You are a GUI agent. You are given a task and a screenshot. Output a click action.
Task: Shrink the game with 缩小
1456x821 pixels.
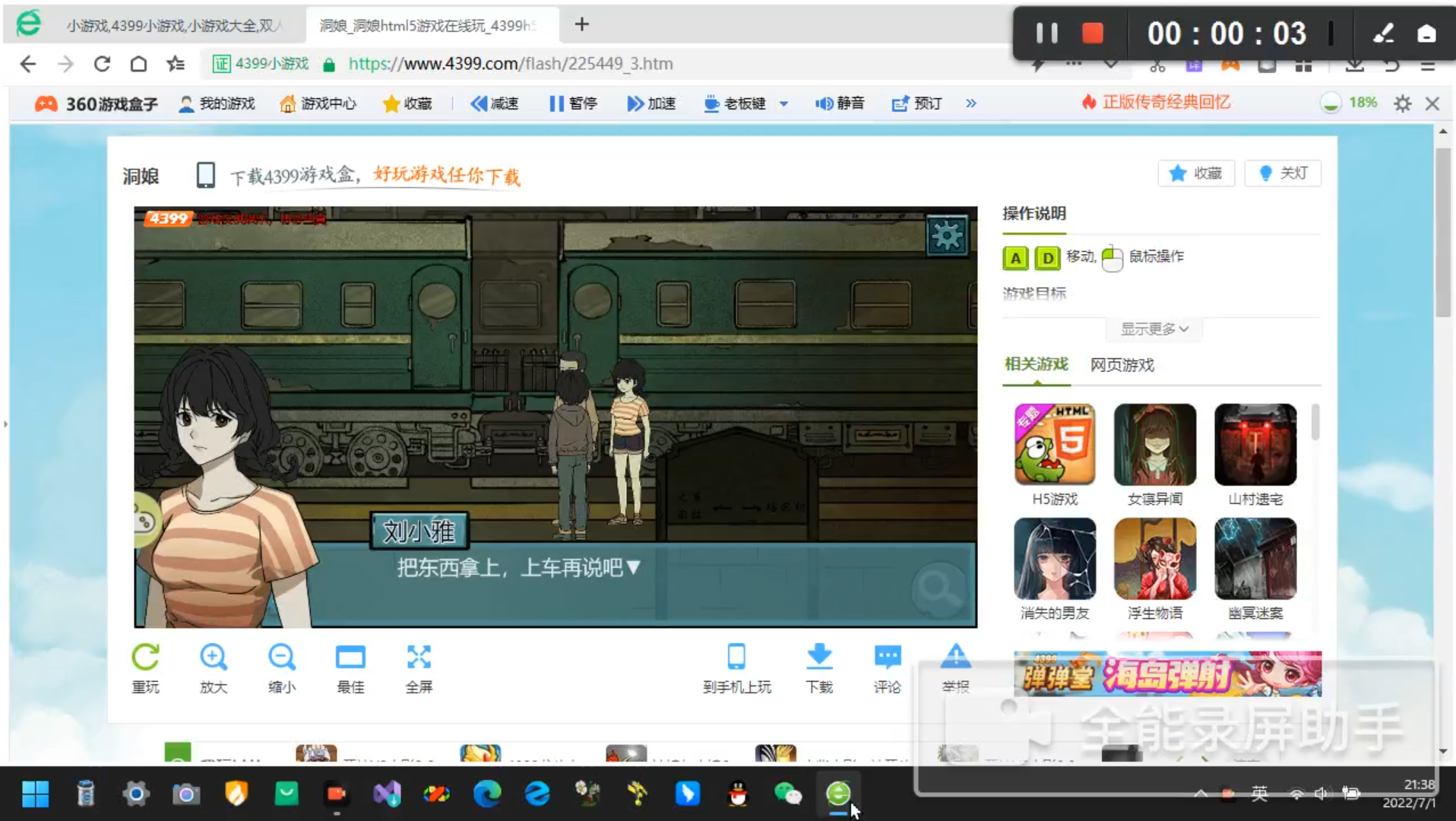pos(282,668)
